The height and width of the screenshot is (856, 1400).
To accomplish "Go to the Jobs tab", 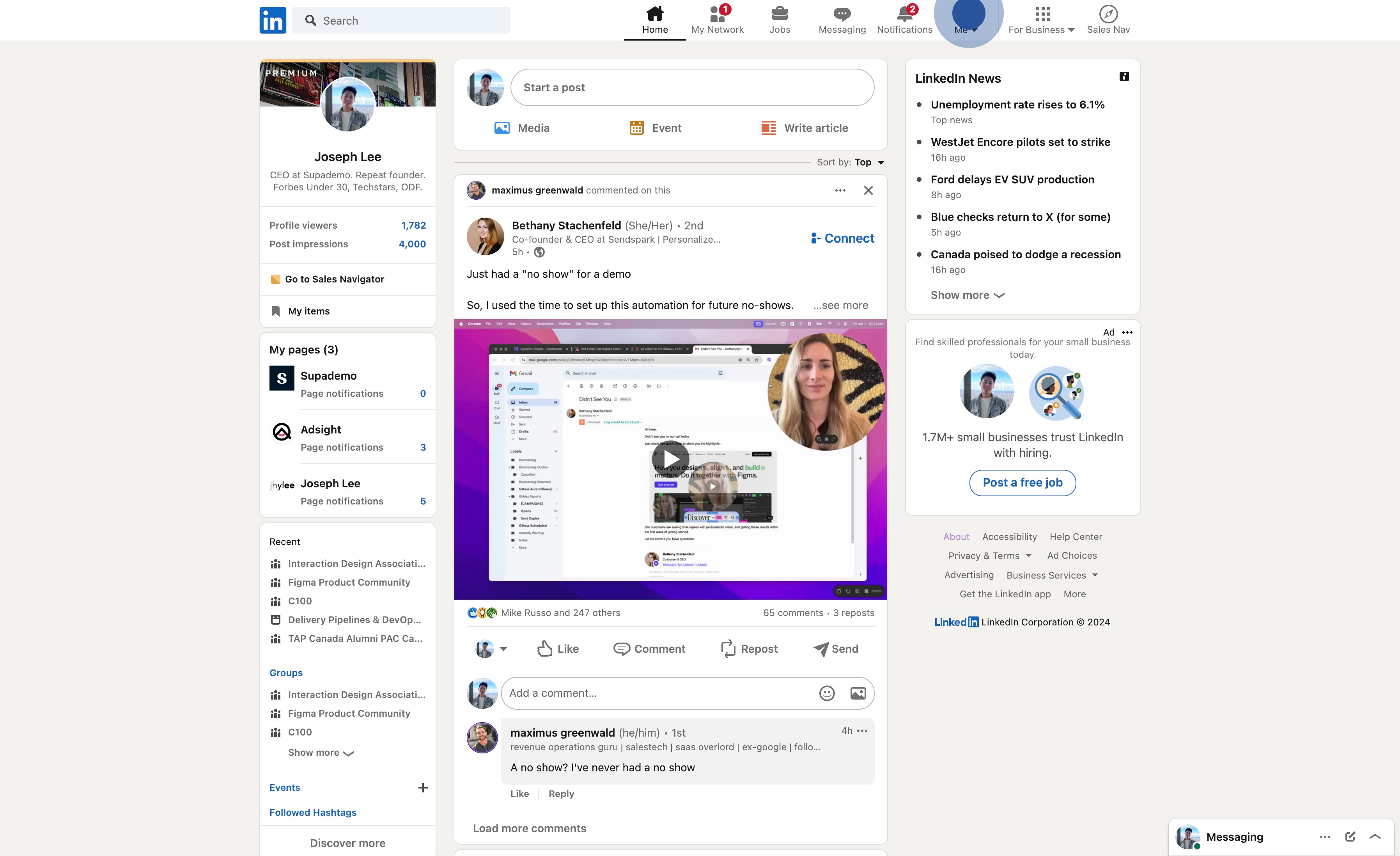I will point(780,20).
